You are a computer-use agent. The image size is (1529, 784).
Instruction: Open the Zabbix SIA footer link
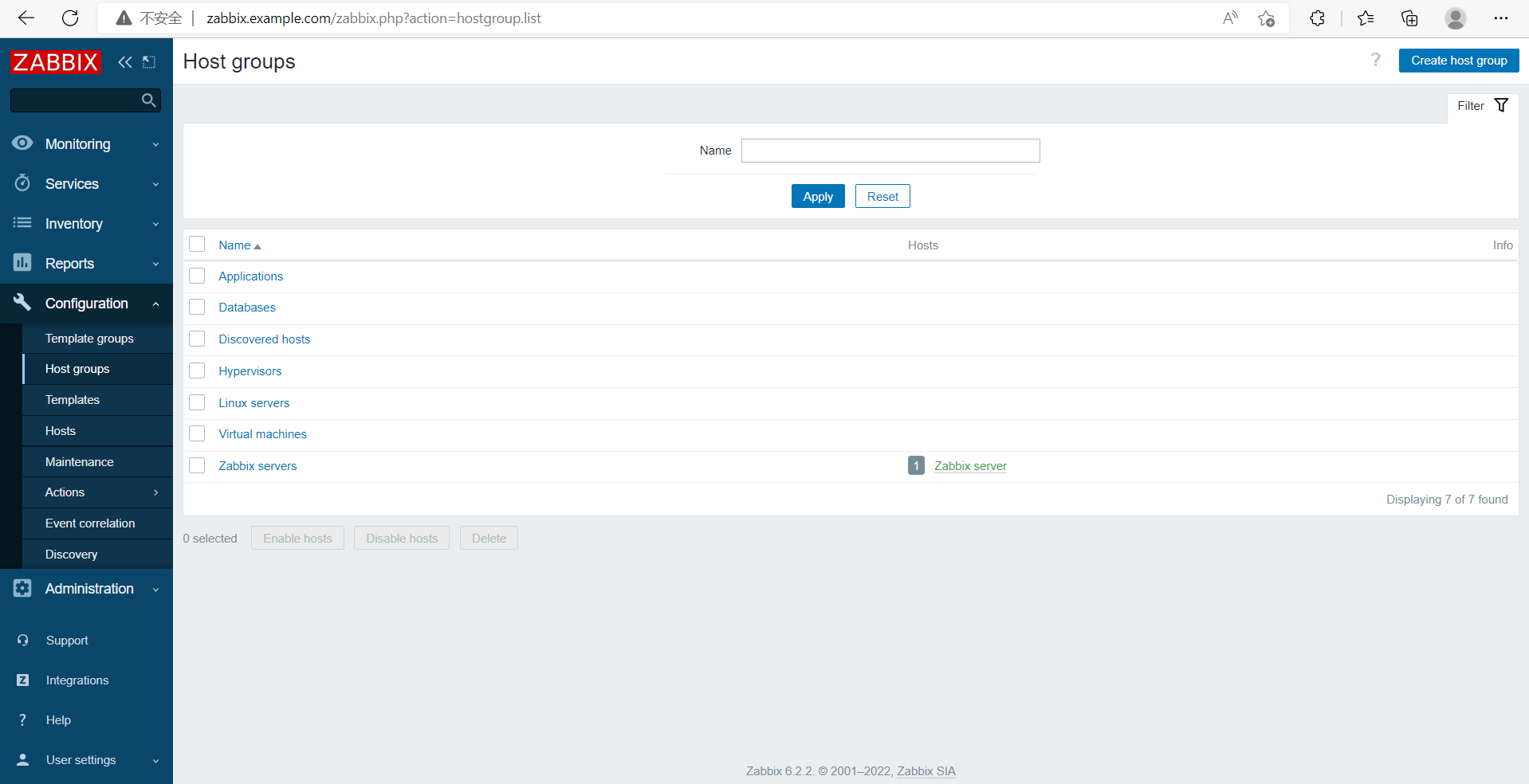[926, 771]
